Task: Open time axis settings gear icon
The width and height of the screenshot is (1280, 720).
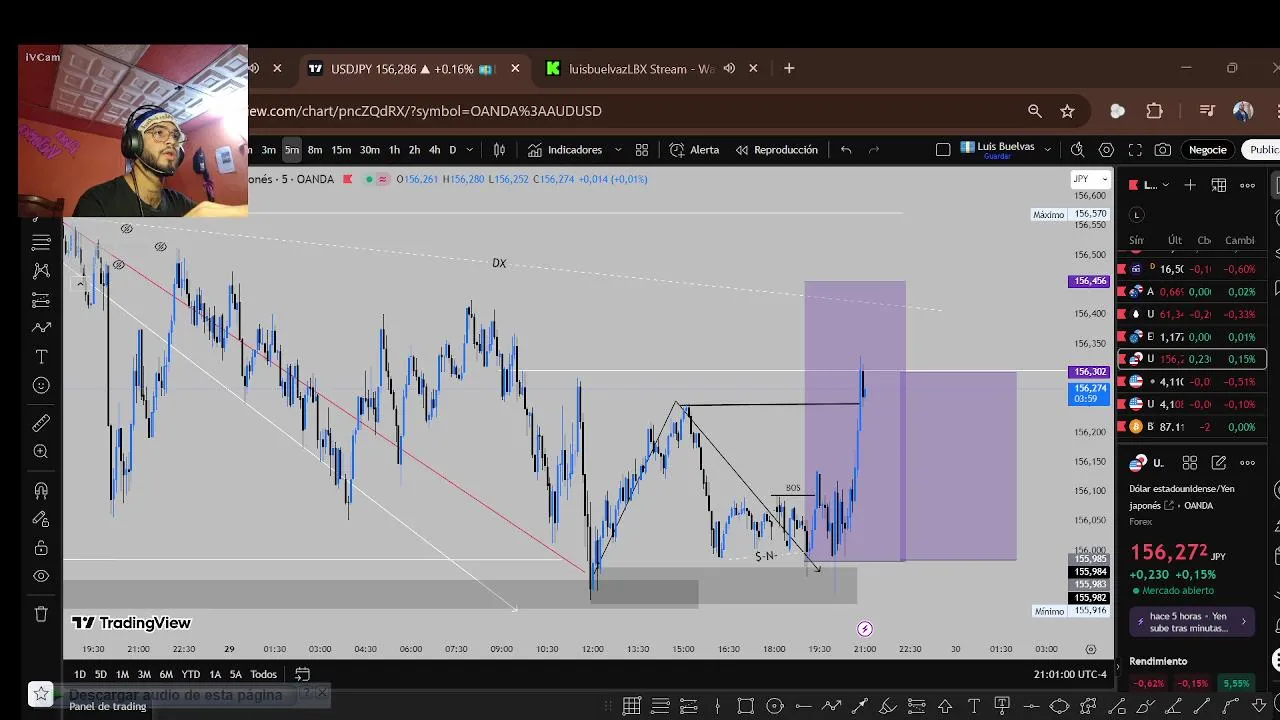Action: [x=1091, y=649]
